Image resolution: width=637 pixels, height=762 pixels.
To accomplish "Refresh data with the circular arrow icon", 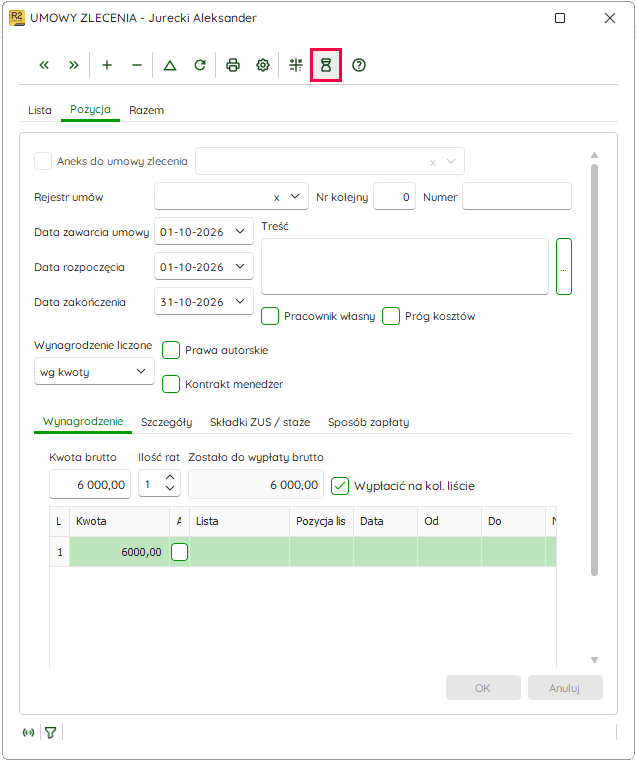I will pyautogui.click(x=200, y=65).
